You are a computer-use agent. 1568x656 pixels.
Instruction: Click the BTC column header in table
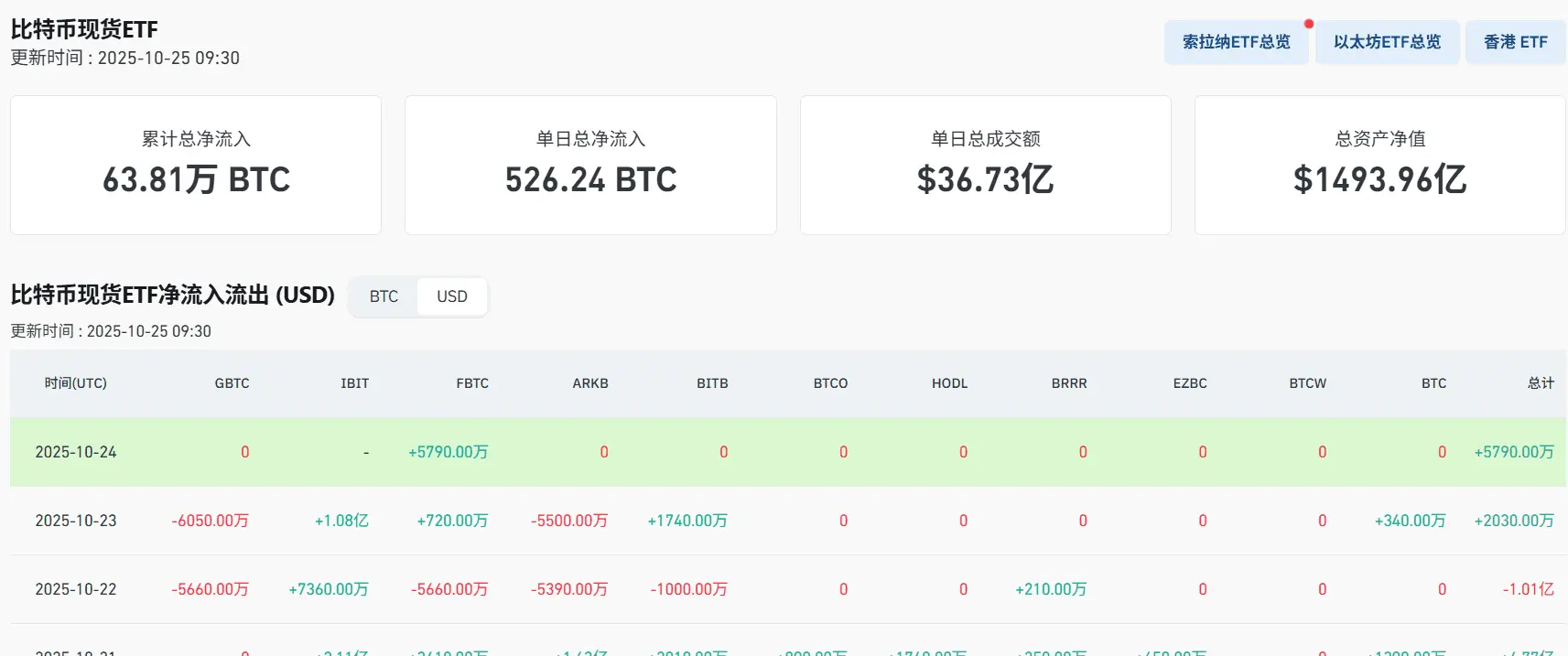1433,383
